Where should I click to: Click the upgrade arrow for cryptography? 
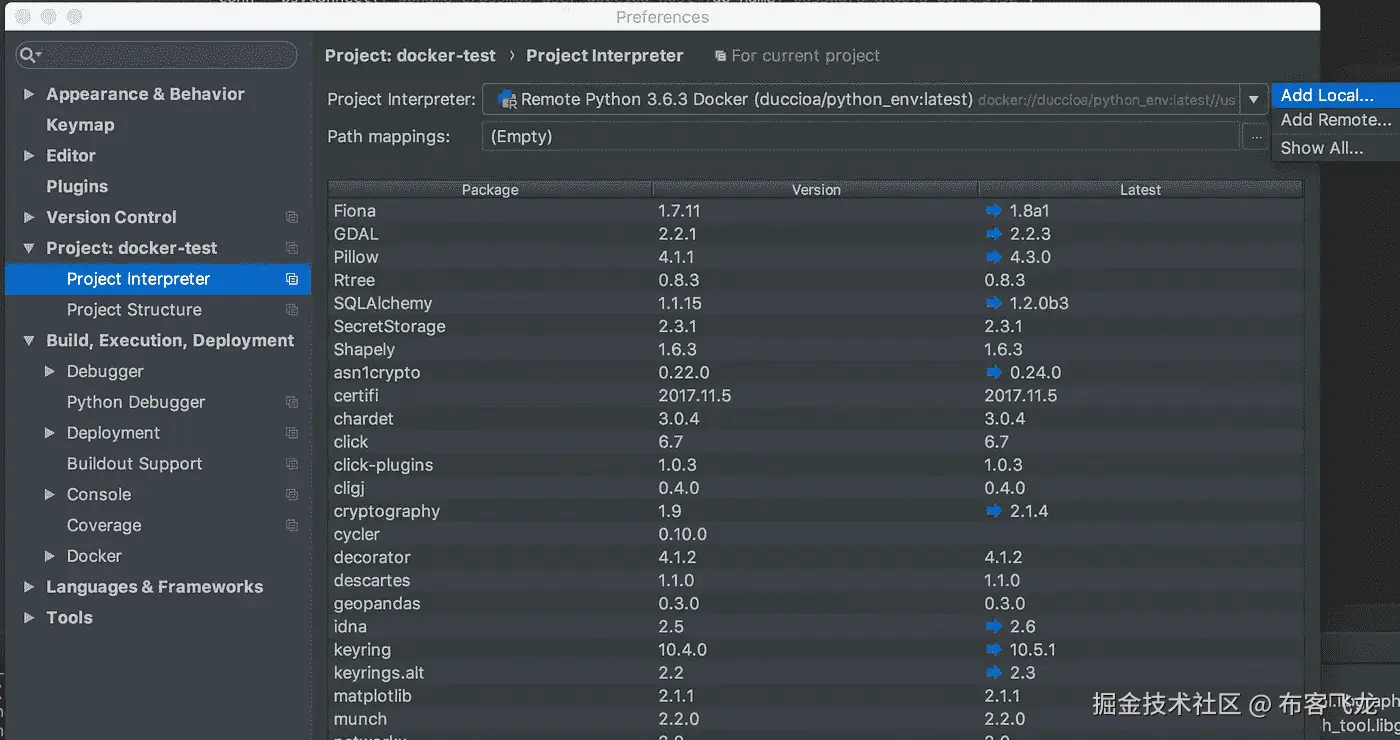point(993,511)
